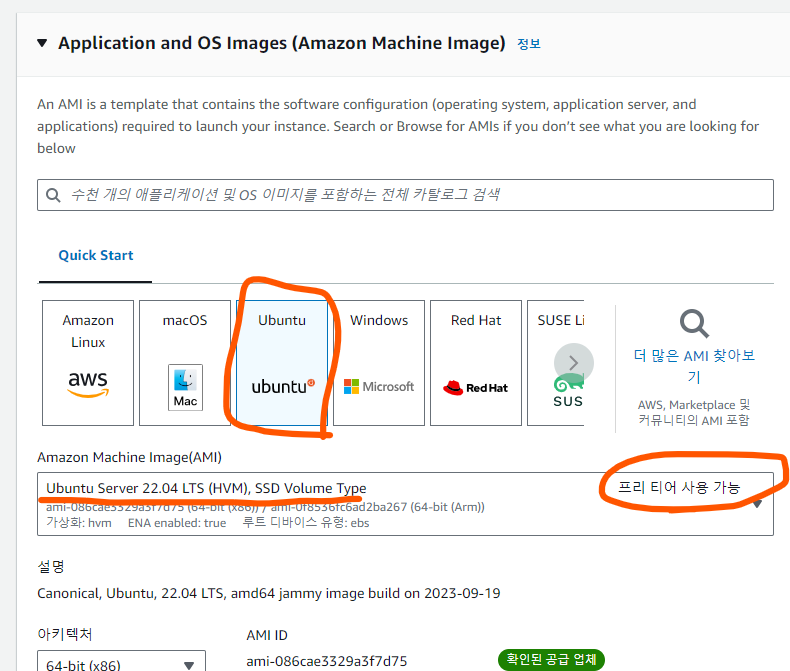Click the ENA enabled: true text
This screenshot has width=790, height=671.
pyautogui.click(x=177, y=523)
